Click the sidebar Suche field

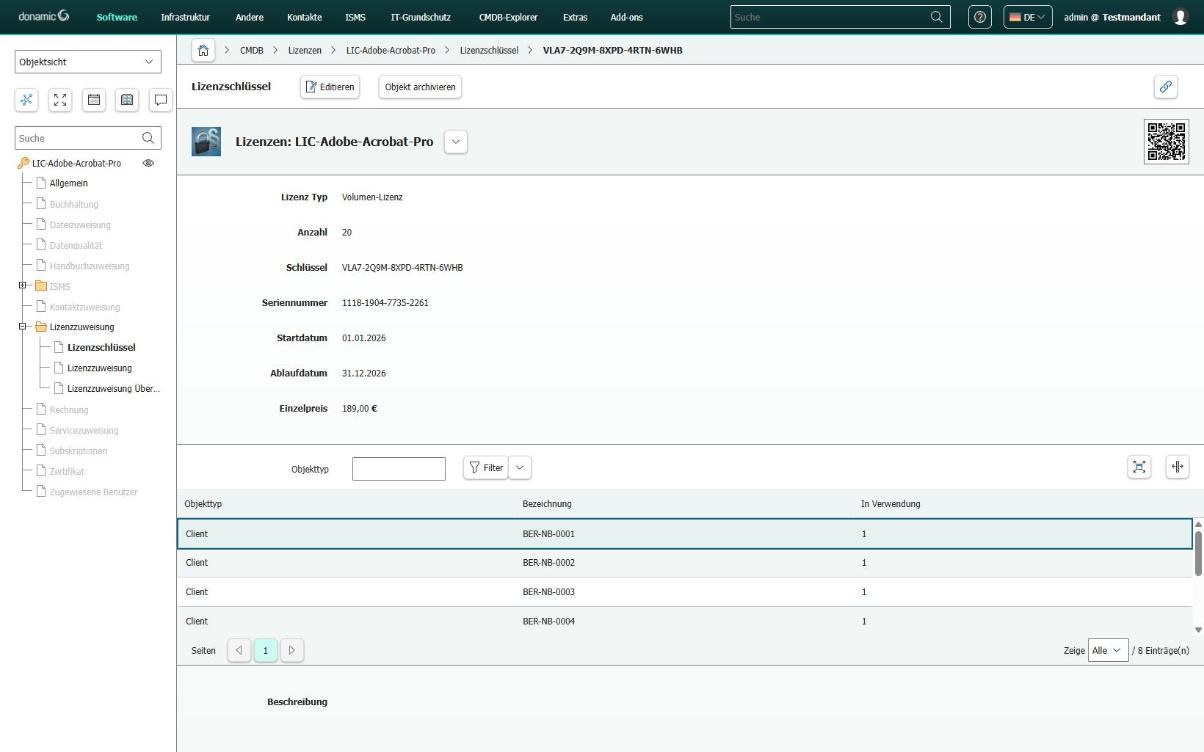(x=88, y=138)
